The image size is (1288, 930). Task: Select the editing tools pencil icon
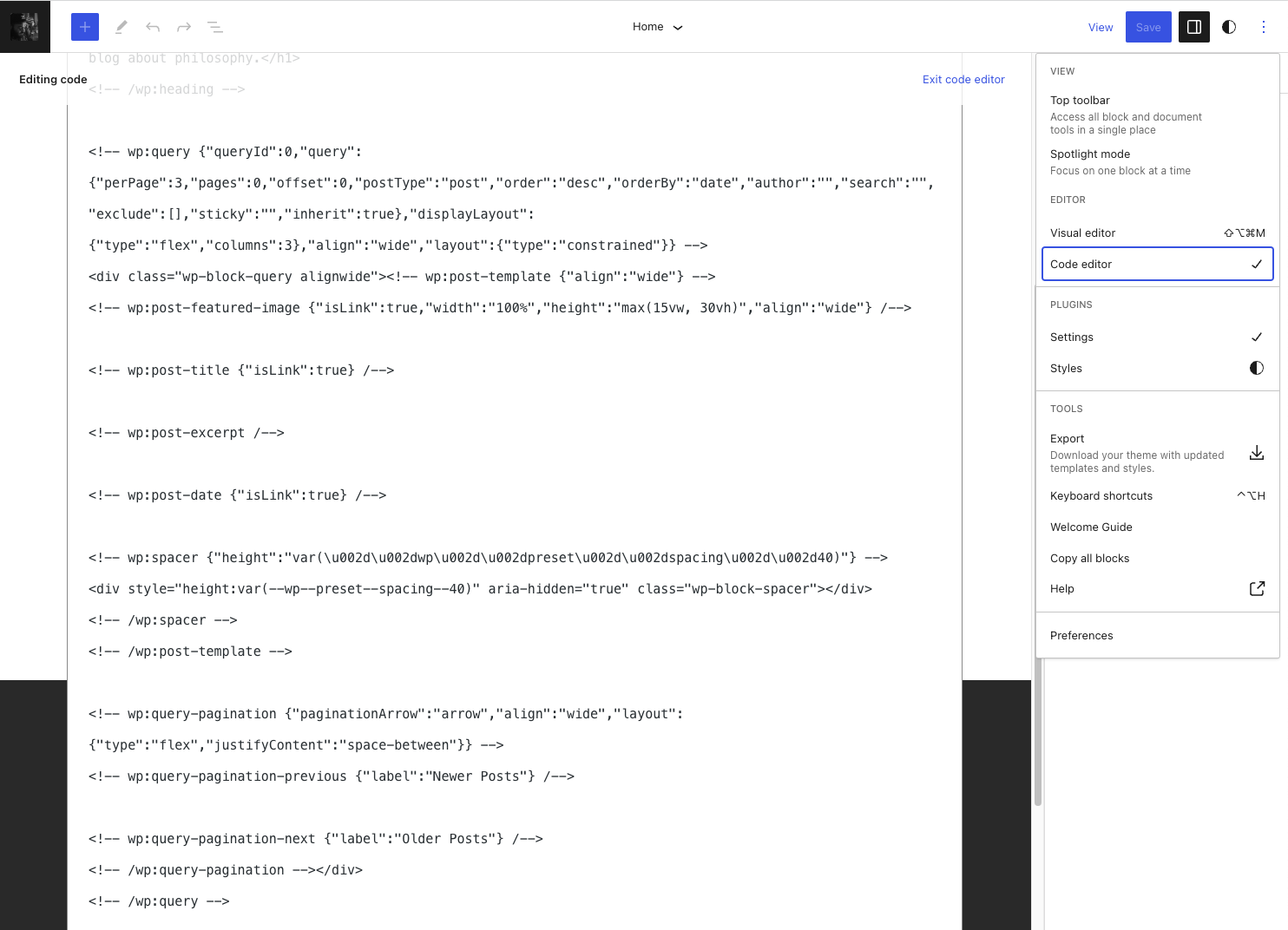(122, 27)
